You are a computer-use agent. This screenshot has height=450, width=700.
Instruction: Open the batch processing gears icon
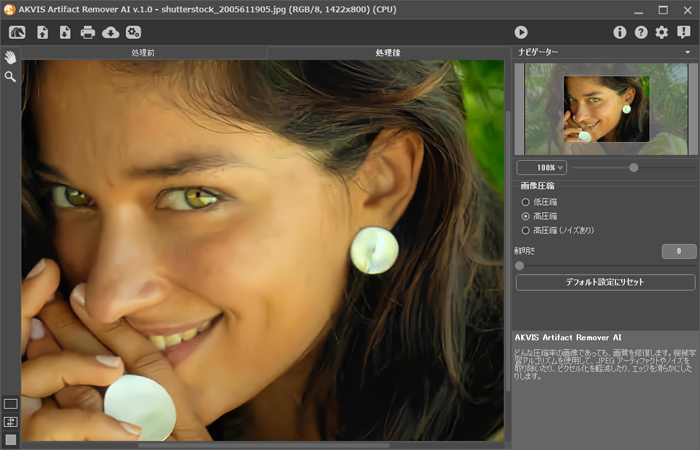click(133, 32)
